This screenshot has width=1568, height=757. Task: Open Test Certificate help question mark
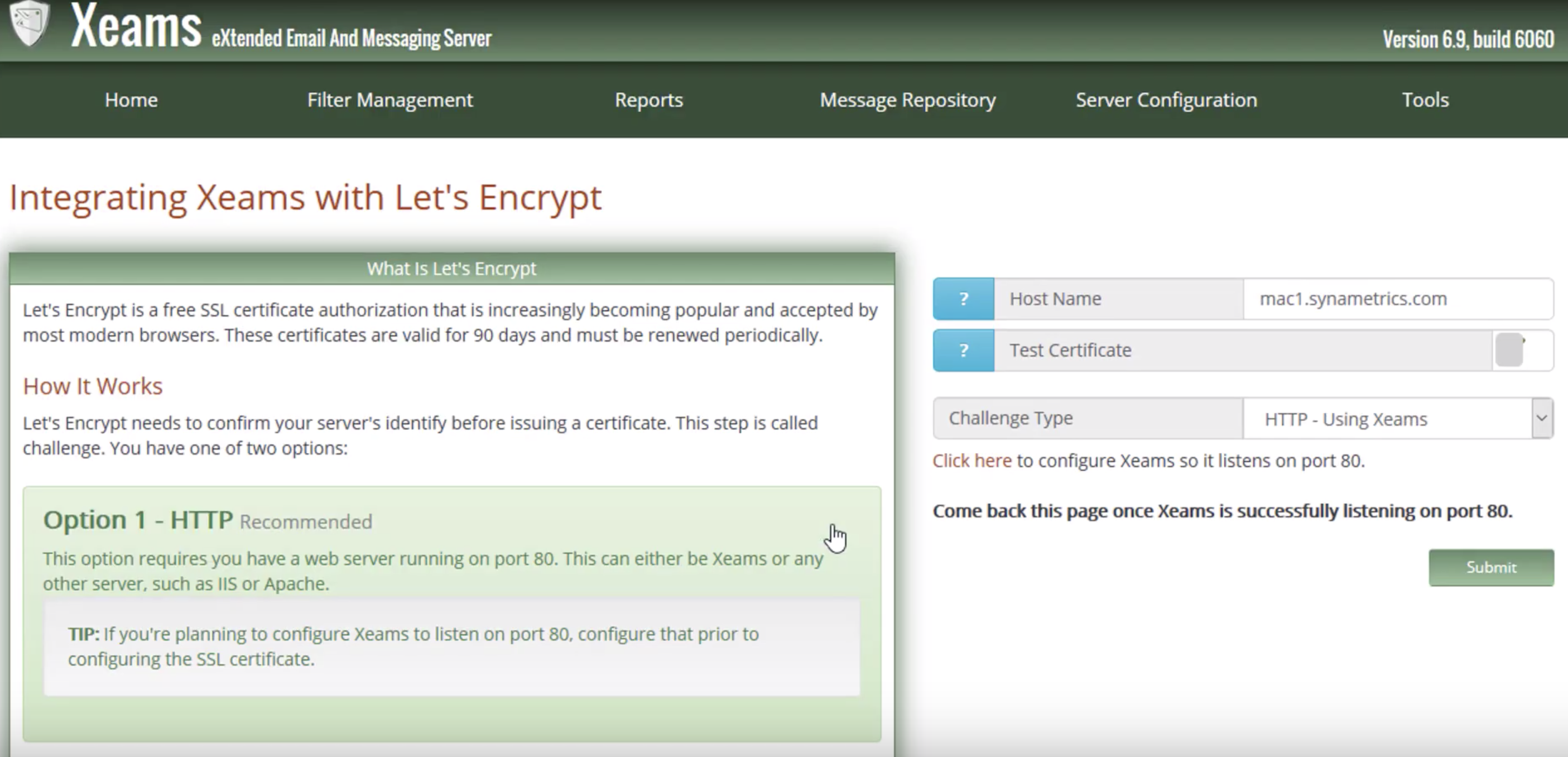click(964, 350)
